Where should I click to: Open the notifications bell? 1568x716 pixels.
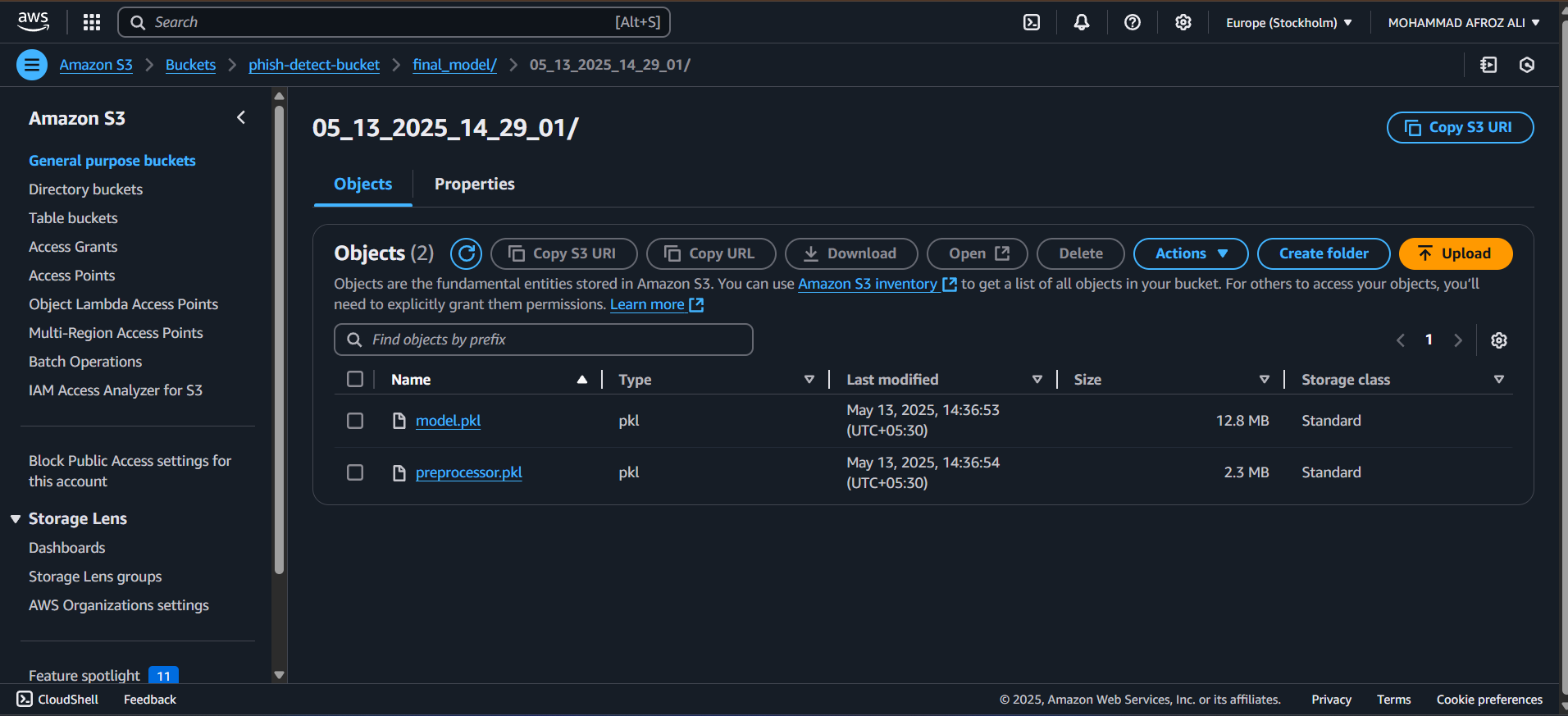1082,22
